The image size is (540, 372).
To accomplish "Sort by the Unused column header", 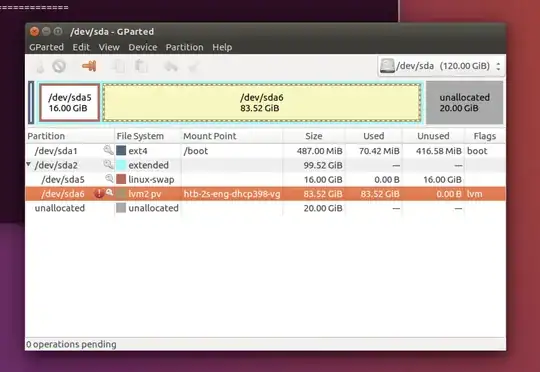I will pos(433,136).
